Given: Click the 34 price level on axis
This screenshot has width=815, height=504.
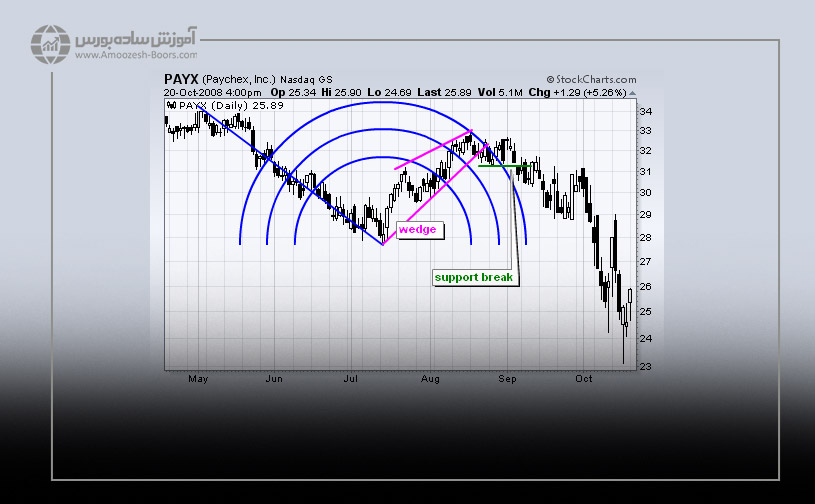Looking at the screenshot, I should [645, 111].
